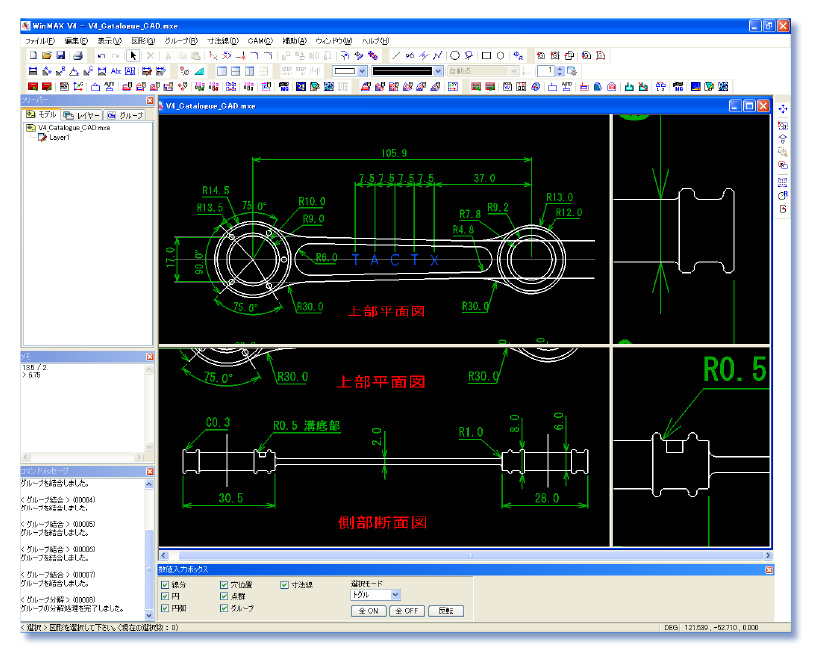Toggle the 点群 checkbox
Screen dimensions: 823x649
point(224,596)
